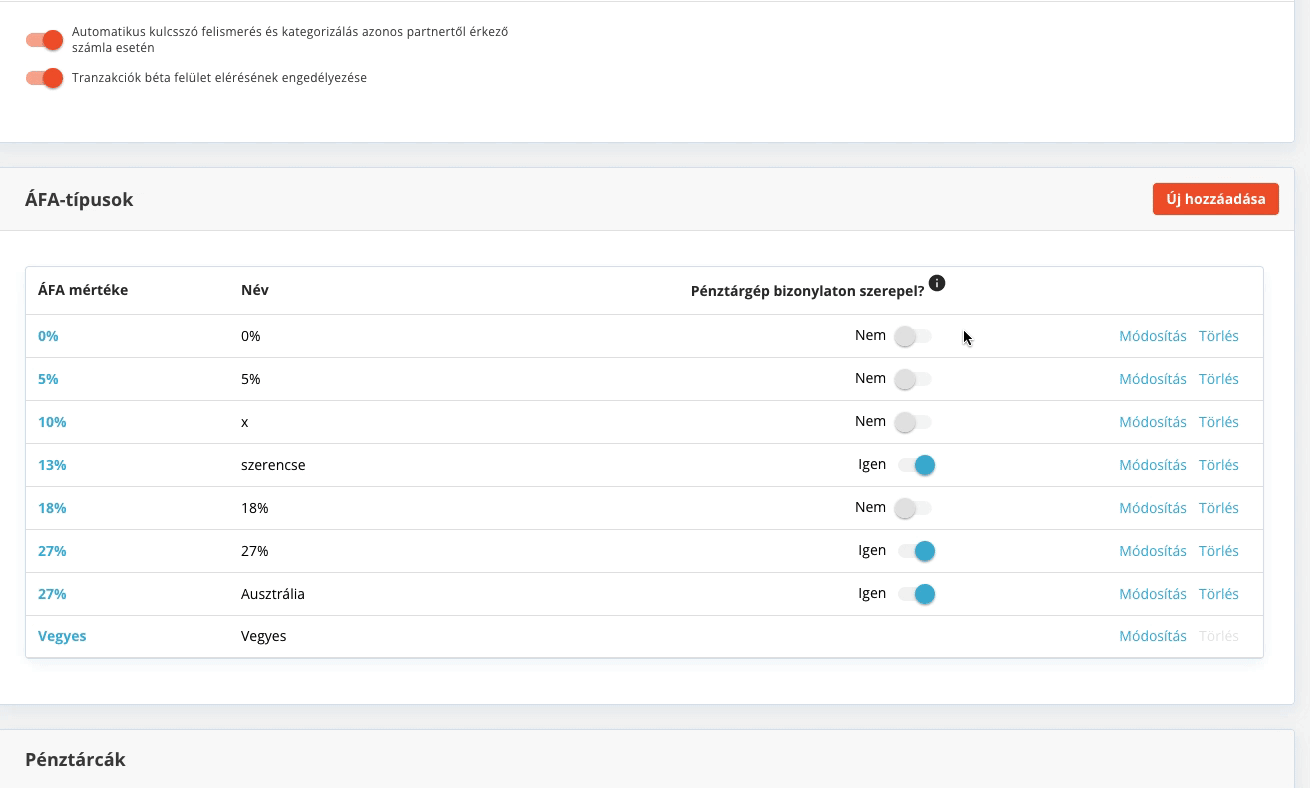The height and width of the screenshot is (788, 1310).
Task: Click the Igen label in the 13% row
Action: [x=872, y=464]
